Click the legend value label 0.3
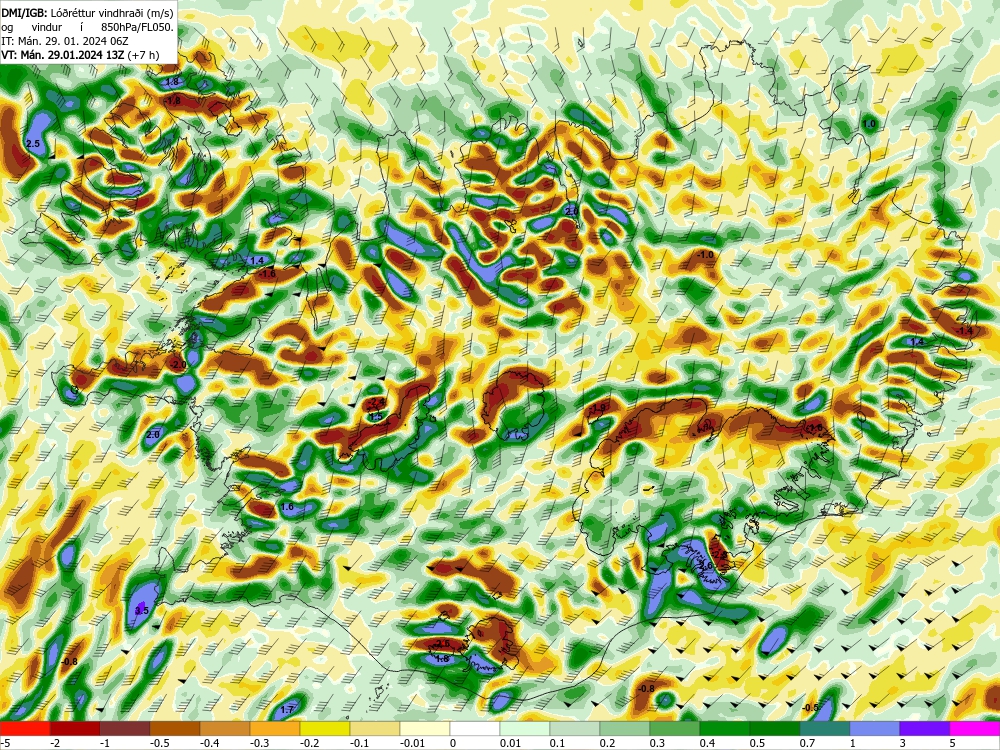This screenshot has height=750, width=1000. [658, 743]
